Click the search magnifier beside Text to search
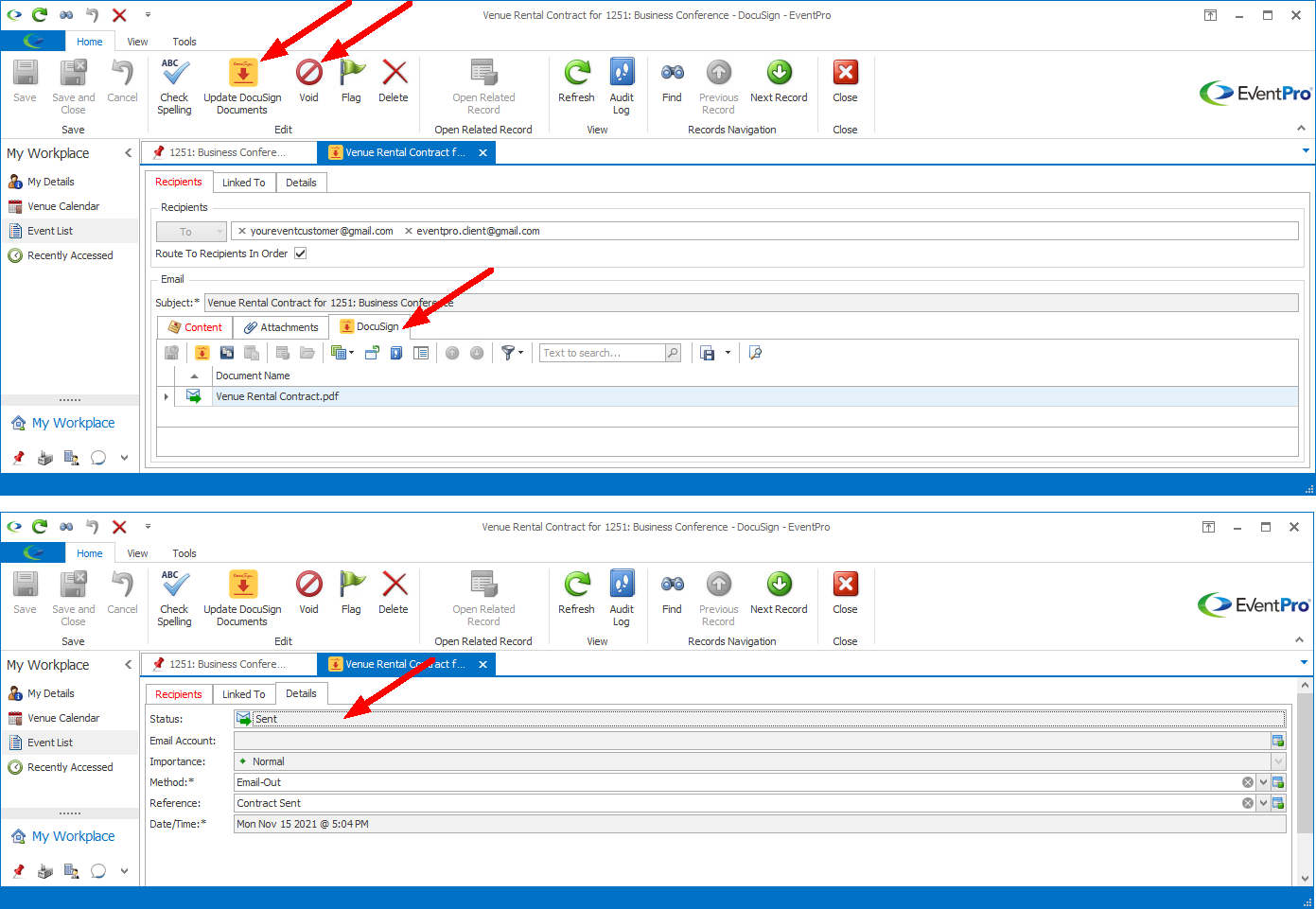Viewport: 1316px width, 909px height. (x=673, y=353)
